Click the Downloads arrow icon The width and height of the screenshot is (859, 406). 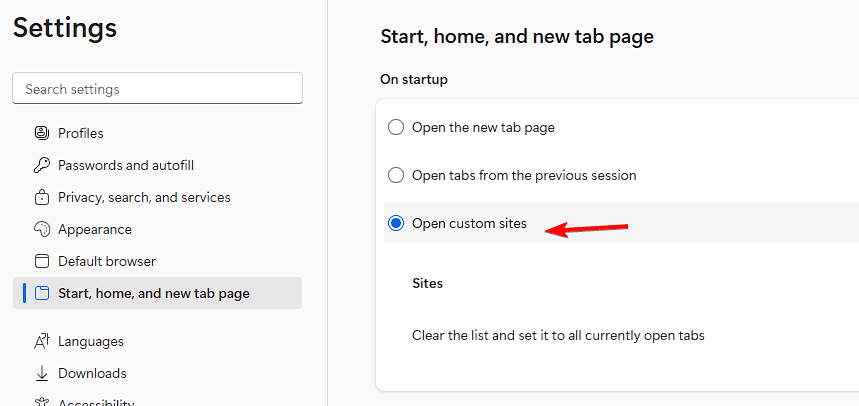(x=41, y=373)
